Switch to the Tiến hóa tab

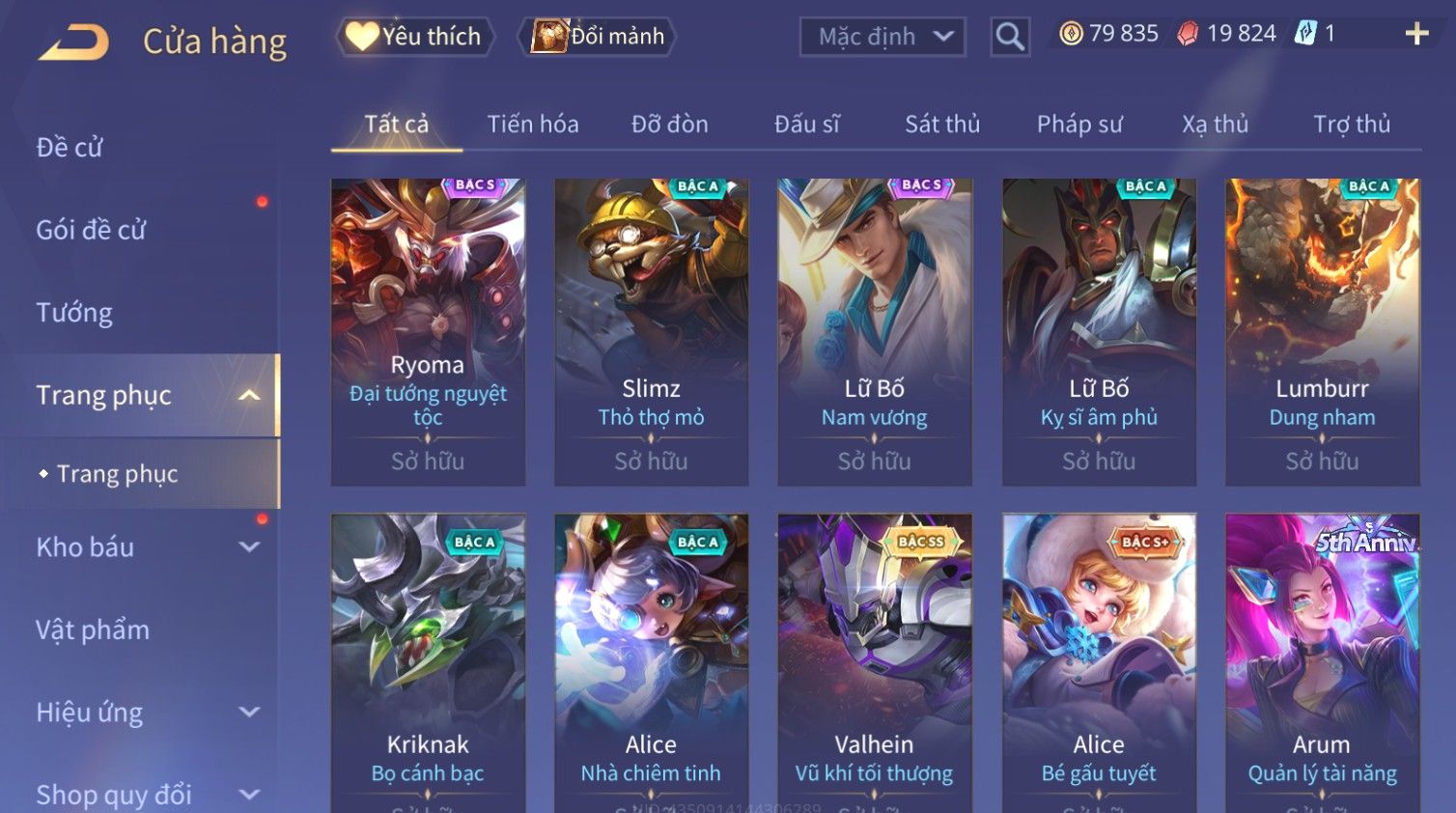(x=533, y=124)
